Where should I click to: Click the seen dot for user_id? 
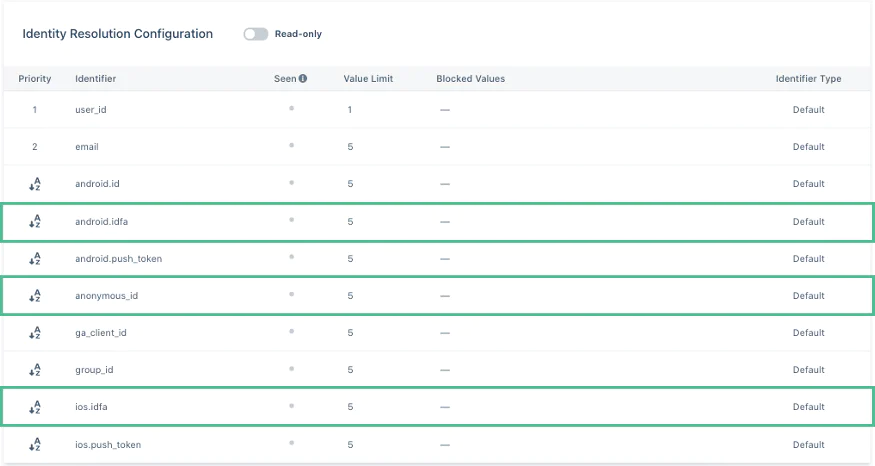tap(291, 108)
